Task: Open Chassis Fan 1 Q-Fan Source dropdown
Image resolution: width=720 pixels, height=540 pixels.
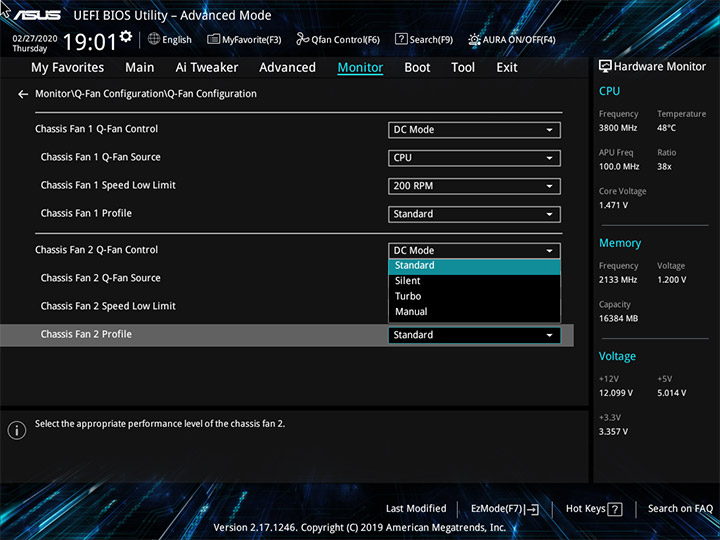Action: (x=474, y=158)
